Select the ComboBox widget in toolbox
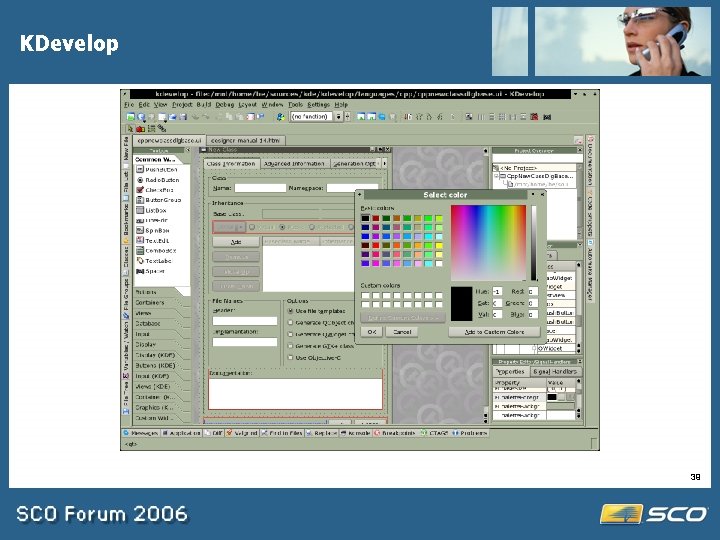This screenshot has height=540, width=720. 156,251
